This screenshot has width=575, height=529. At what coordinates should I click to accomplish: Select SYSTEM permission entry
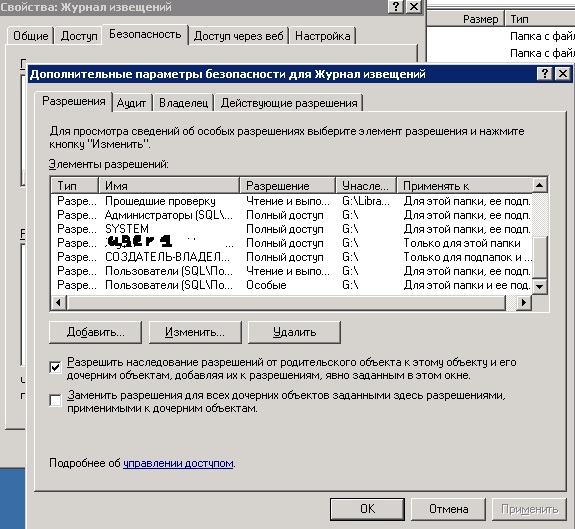(x=292, y=229)
